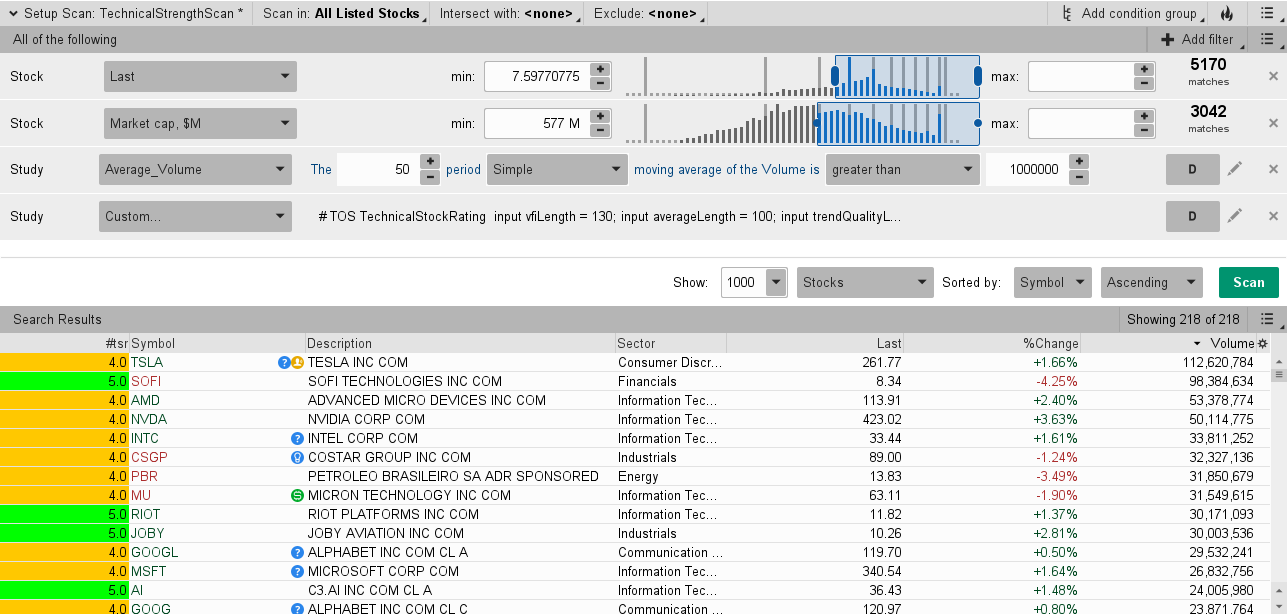Open the scan menu icon at top right
Image resolution: width=1287 pixels, height=614 pixels.
point(1267,14)
